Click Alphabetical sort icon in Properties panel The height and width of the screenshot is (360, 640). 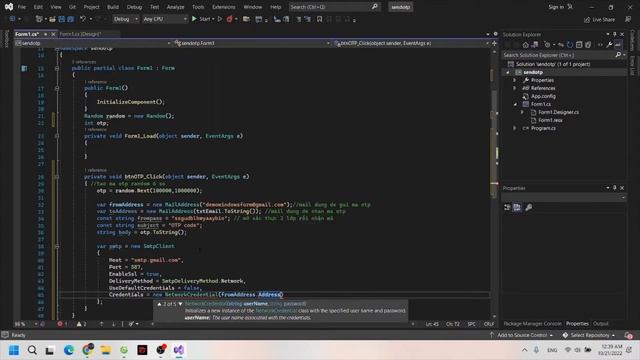pos(517,207)
